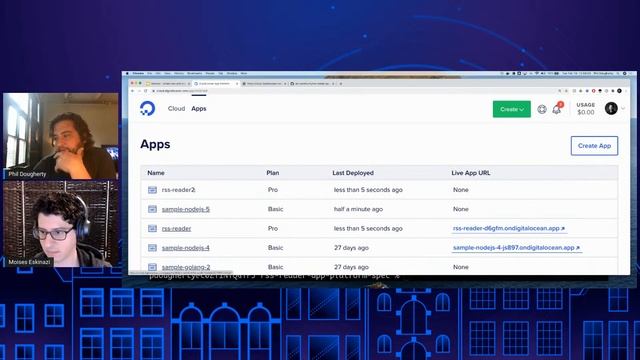Click the app icon beside rss-reader2
The height and width of the screenshot is (360, 640).
tap(152, 190)
